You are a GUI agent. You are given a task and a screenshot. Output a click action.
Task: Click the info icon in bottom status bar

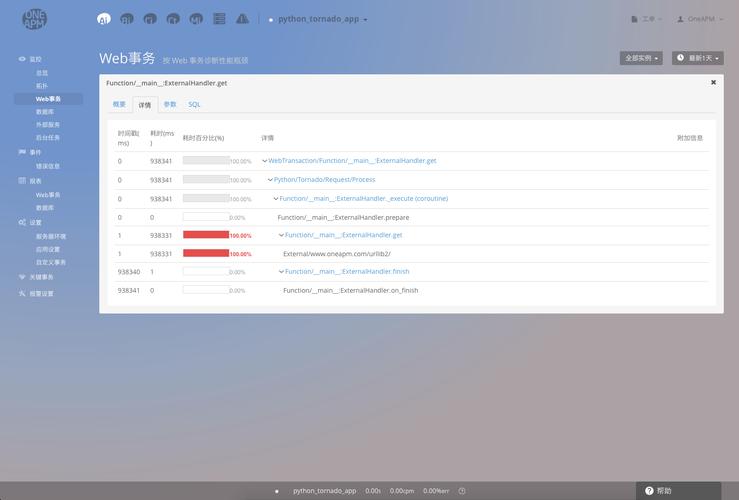point(462,491)
